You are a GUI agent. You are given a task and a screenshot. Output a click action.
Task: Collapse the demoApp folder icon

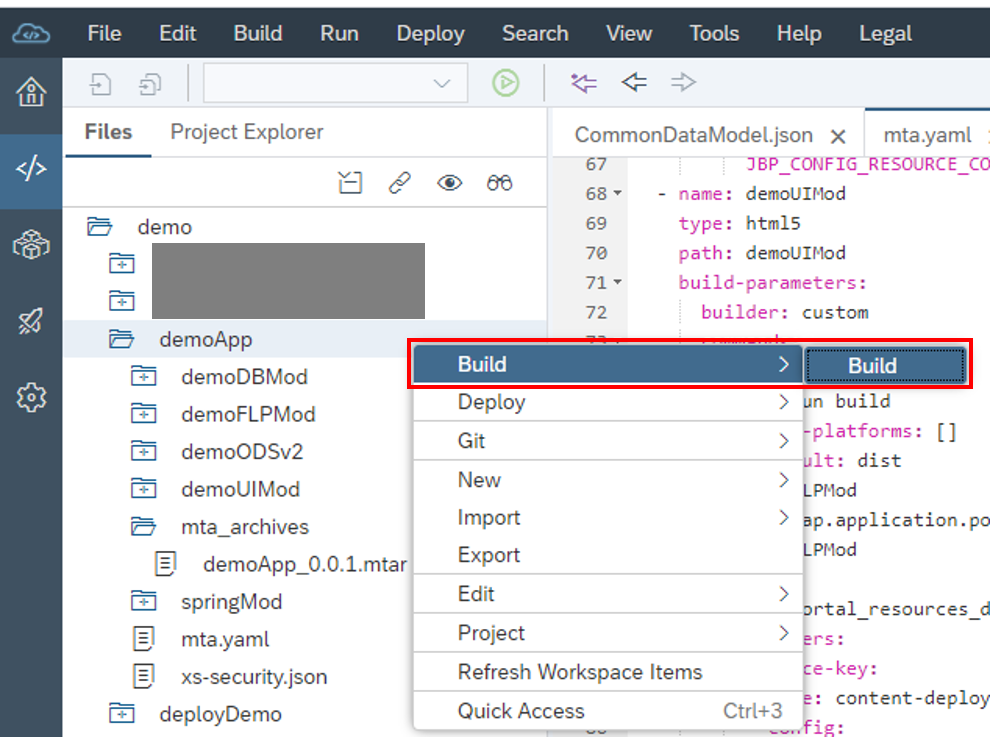pyautogui.click(x=121, y=339)
